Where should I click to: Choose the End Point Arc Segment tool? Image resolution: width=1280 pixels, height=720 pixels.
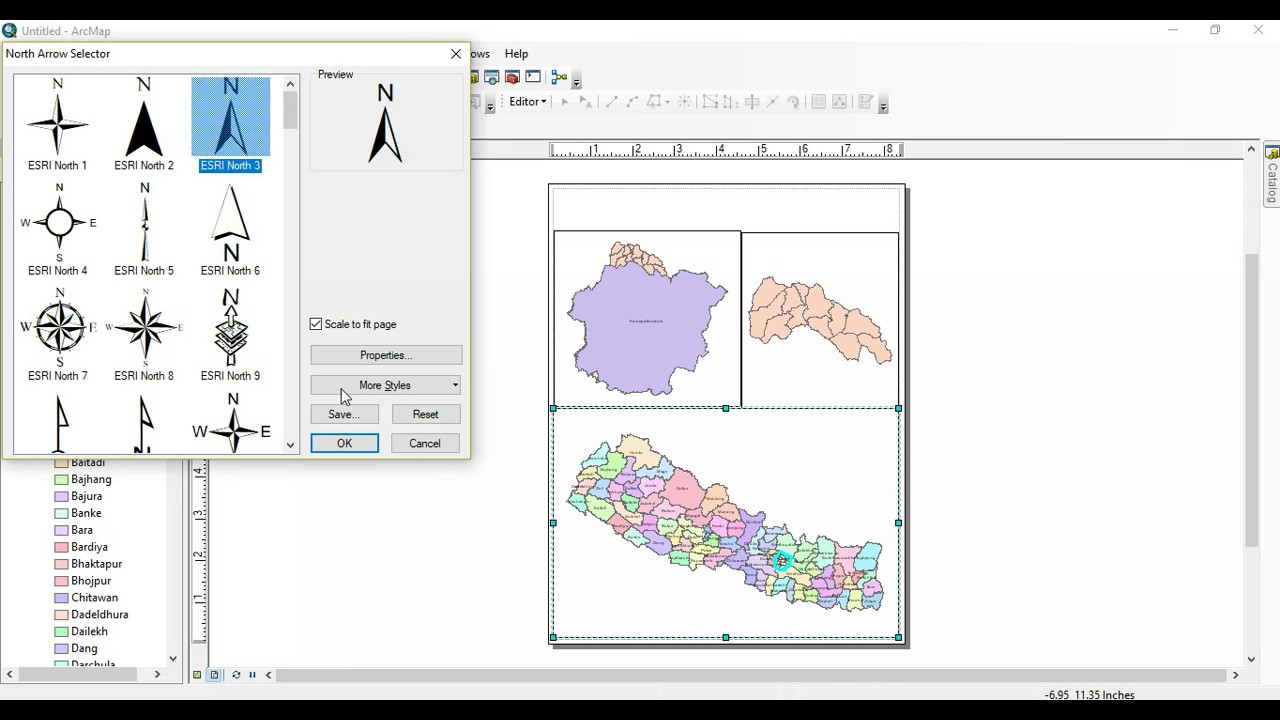(x=633, y=102)
